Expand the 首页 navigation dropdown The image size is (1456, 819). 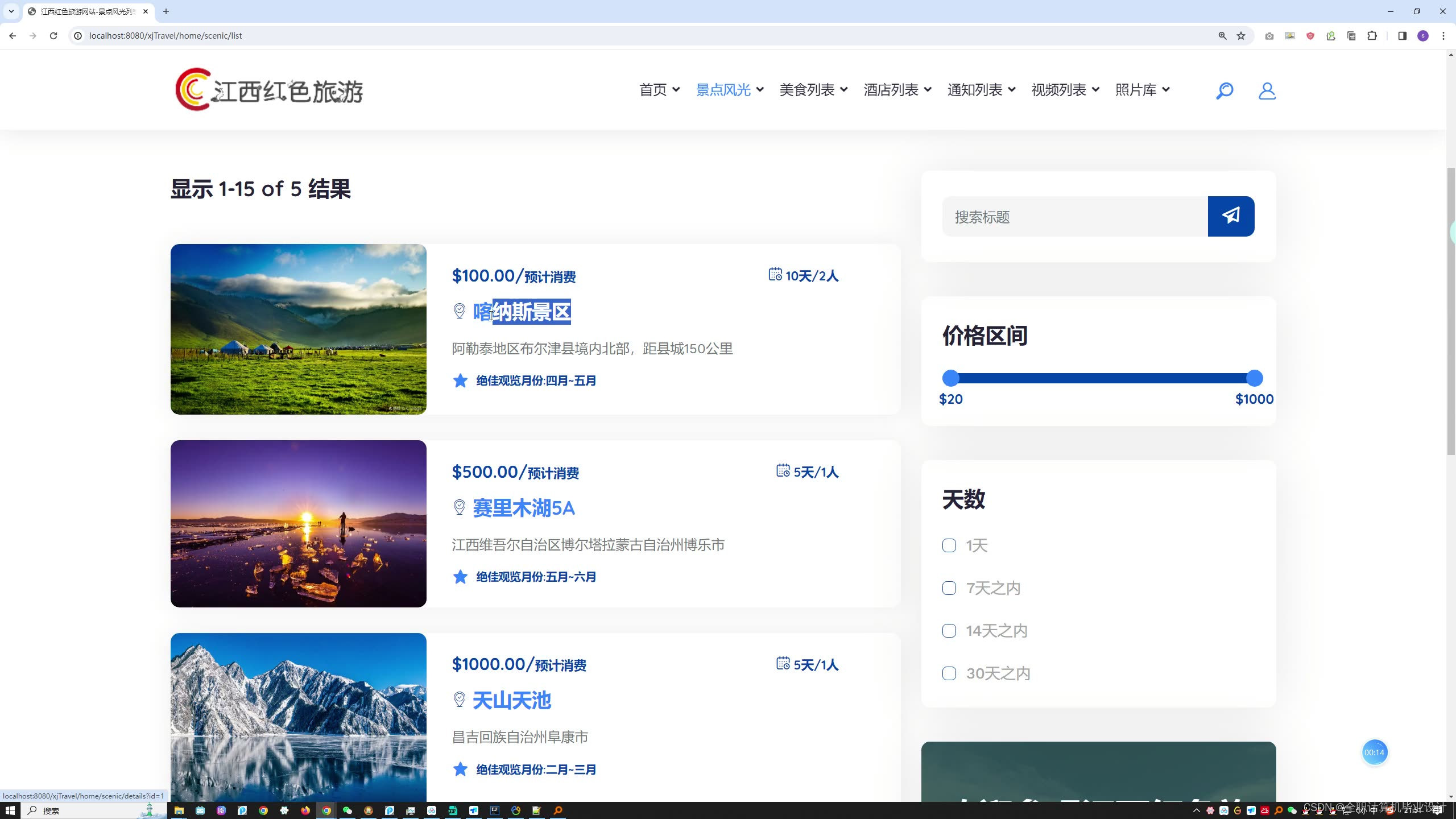(659, 90)
